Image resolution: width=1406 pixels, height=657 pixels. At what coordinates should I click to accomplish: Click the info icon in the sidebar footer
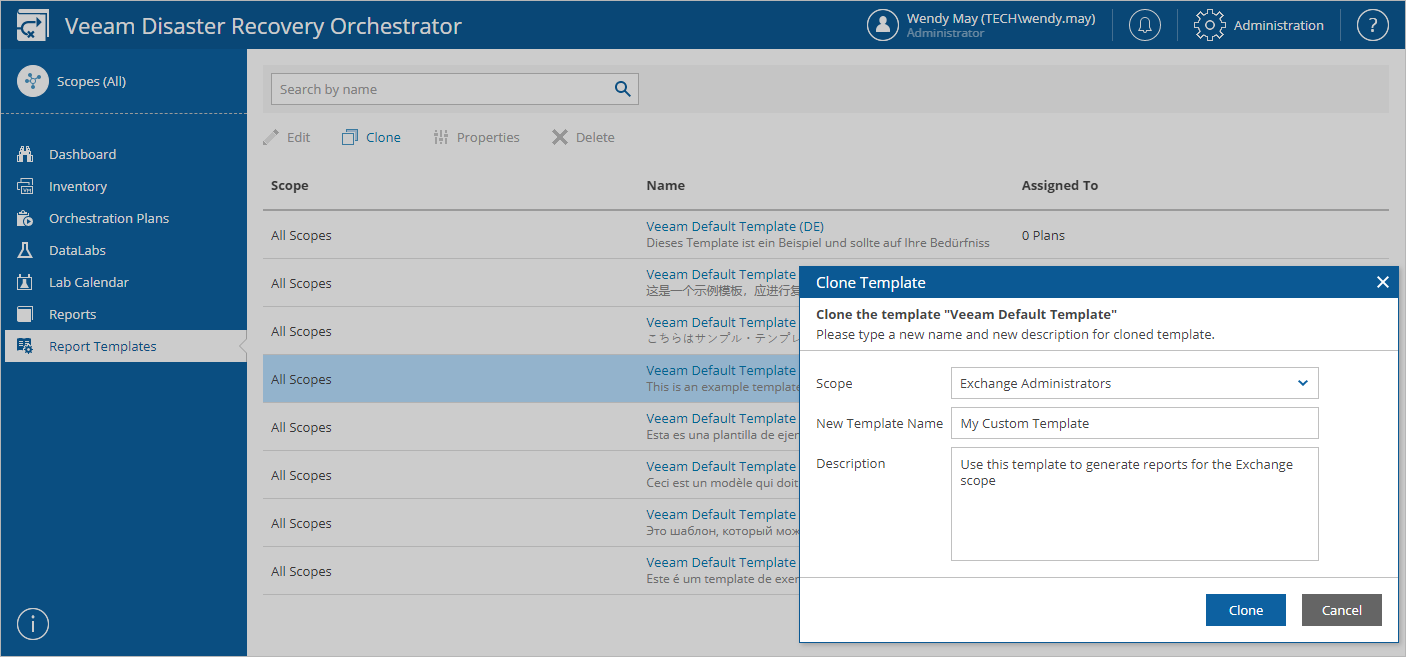(33, 624)
